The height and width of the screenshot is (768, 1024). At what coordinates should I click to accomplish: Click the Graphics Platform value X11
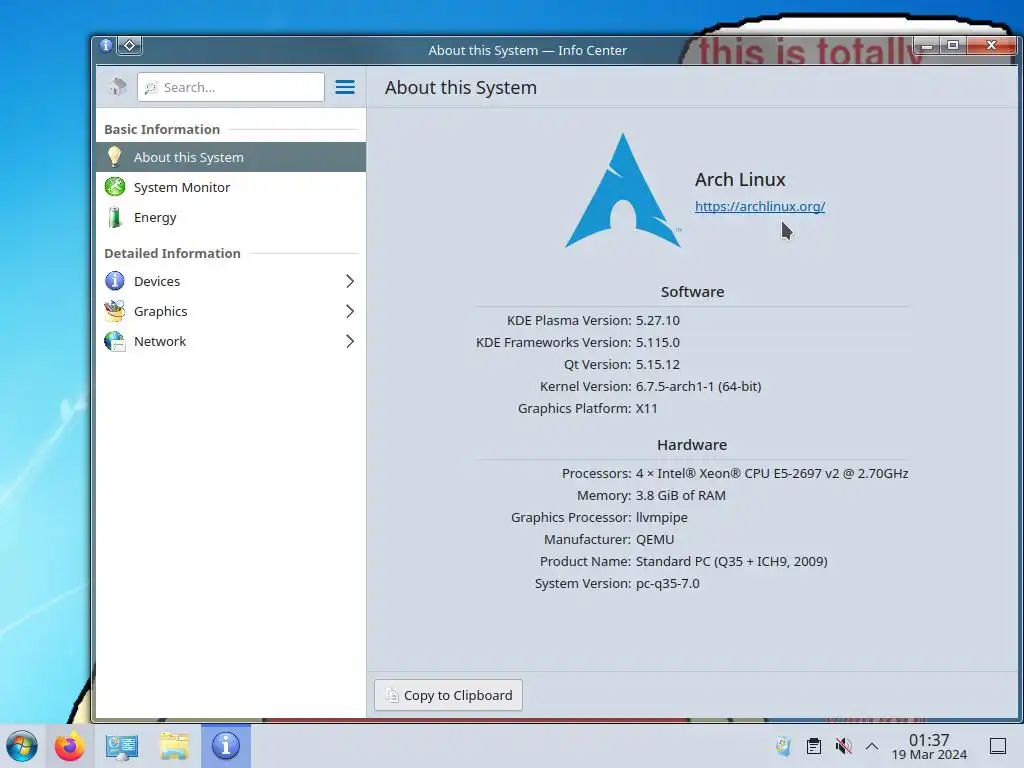tap(647, 409)
